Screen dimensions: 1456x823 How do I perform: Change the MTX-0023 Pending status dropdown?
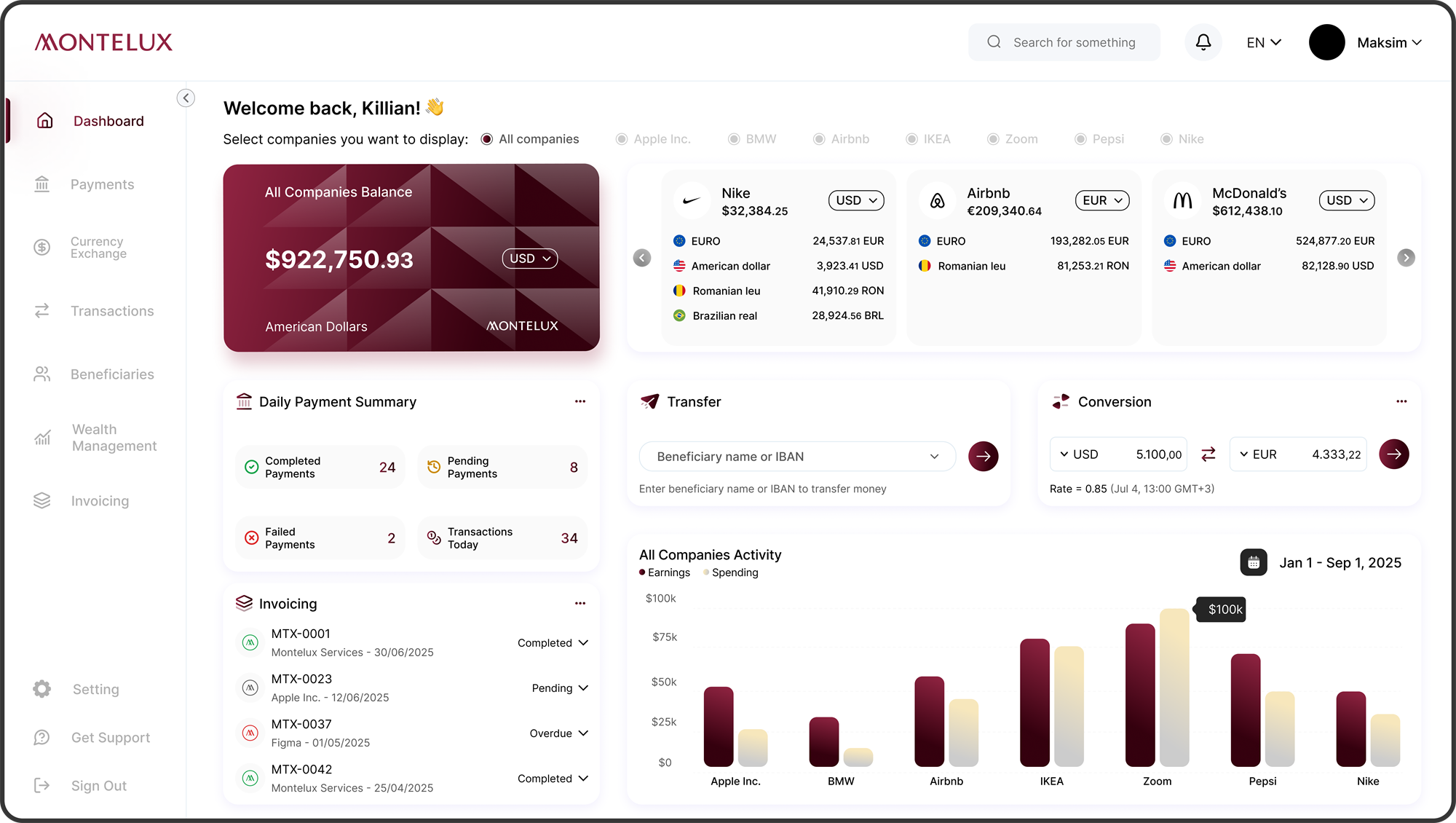560,688
